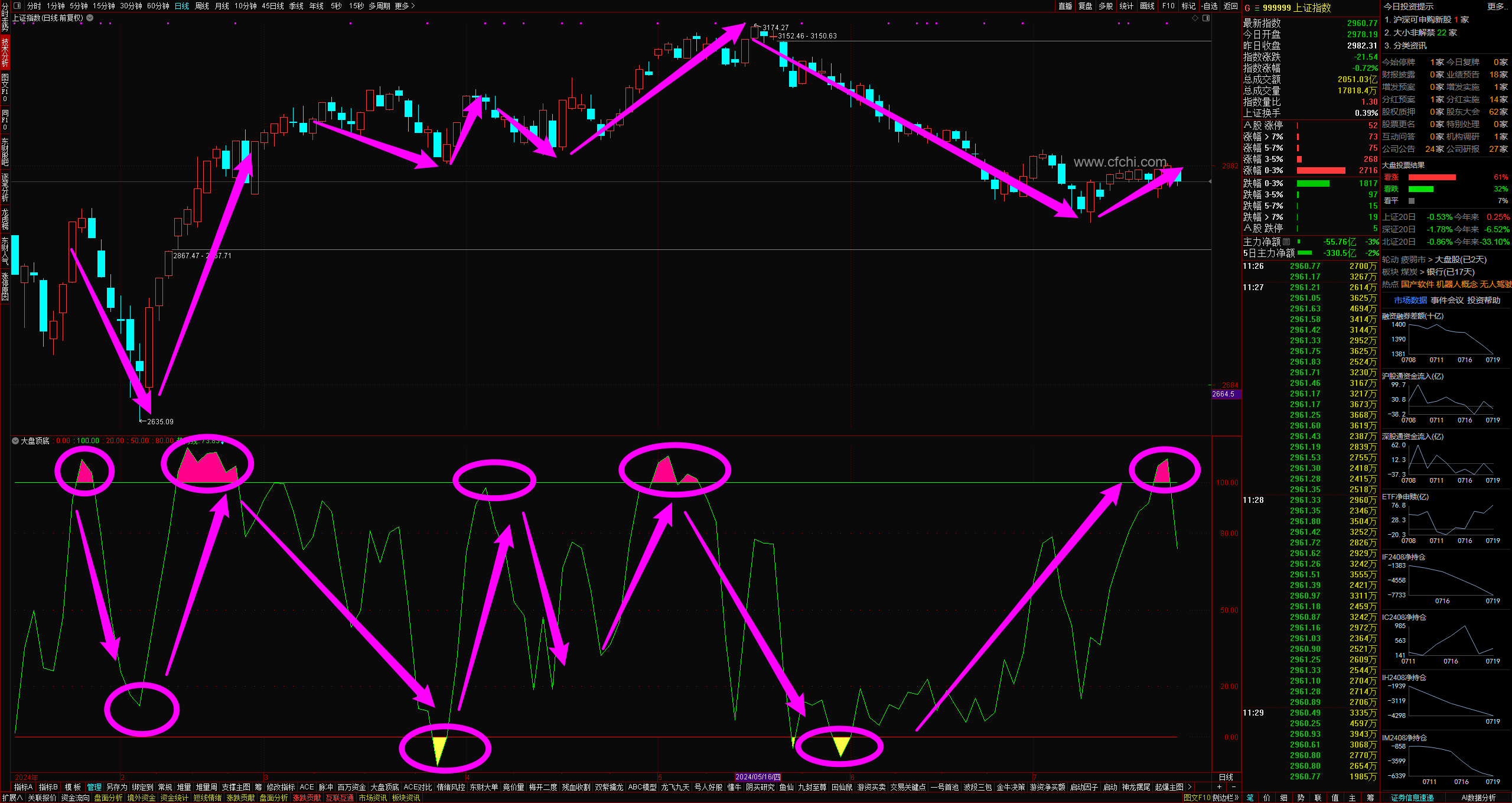Viewport: 1512px width, 803px height.
Task: Select the 笔 tick view icon
Action: click(x=1250, y=798)
